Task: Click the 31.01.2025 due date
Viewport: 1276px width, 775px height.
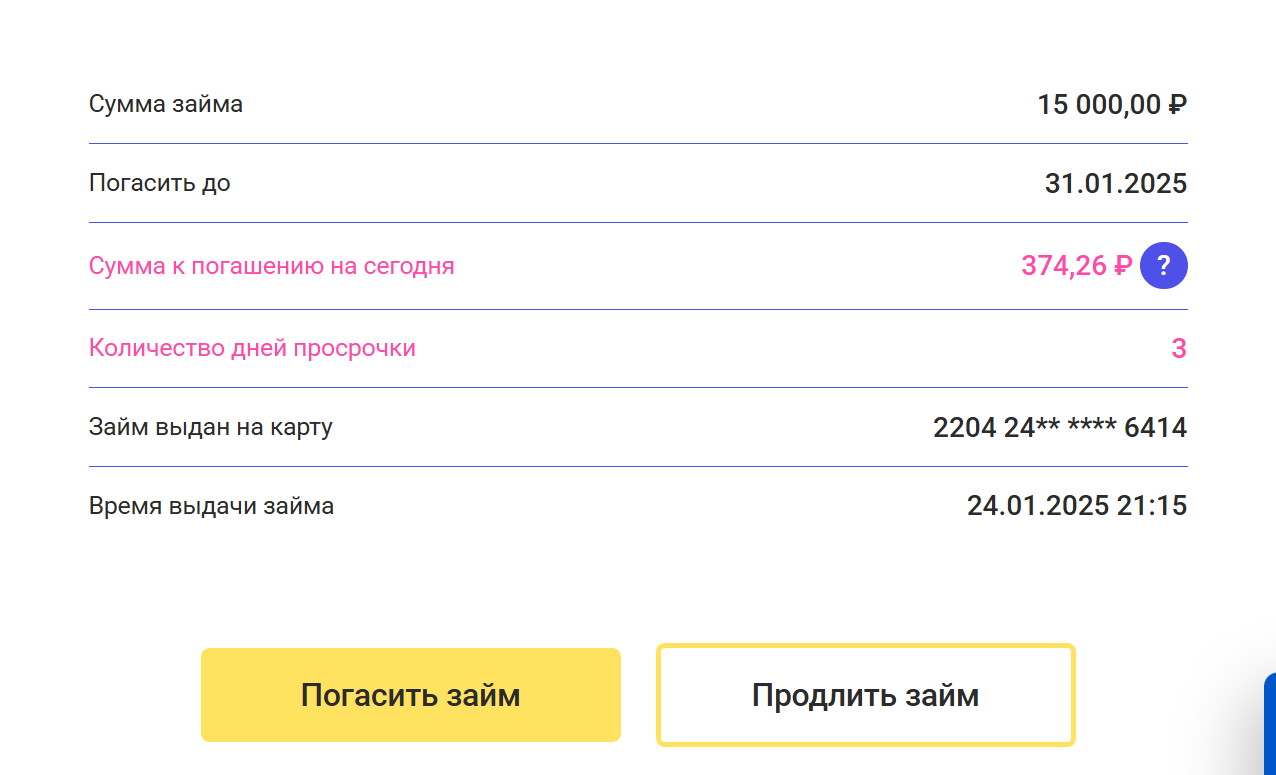Action: coord(1115,183)
